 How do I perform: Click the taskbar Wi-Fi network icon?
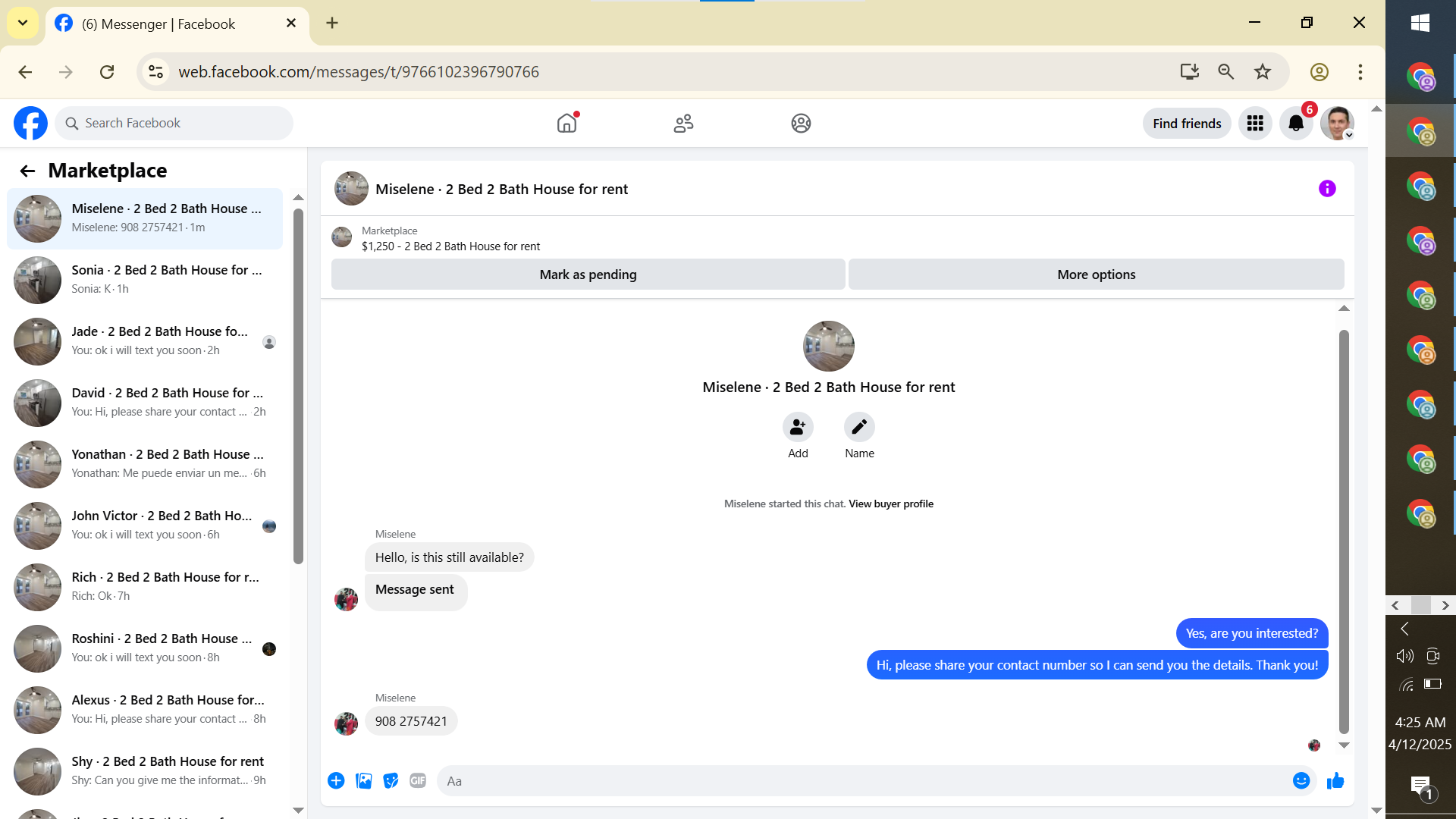pyautogui.click(x=1406, y=685)
